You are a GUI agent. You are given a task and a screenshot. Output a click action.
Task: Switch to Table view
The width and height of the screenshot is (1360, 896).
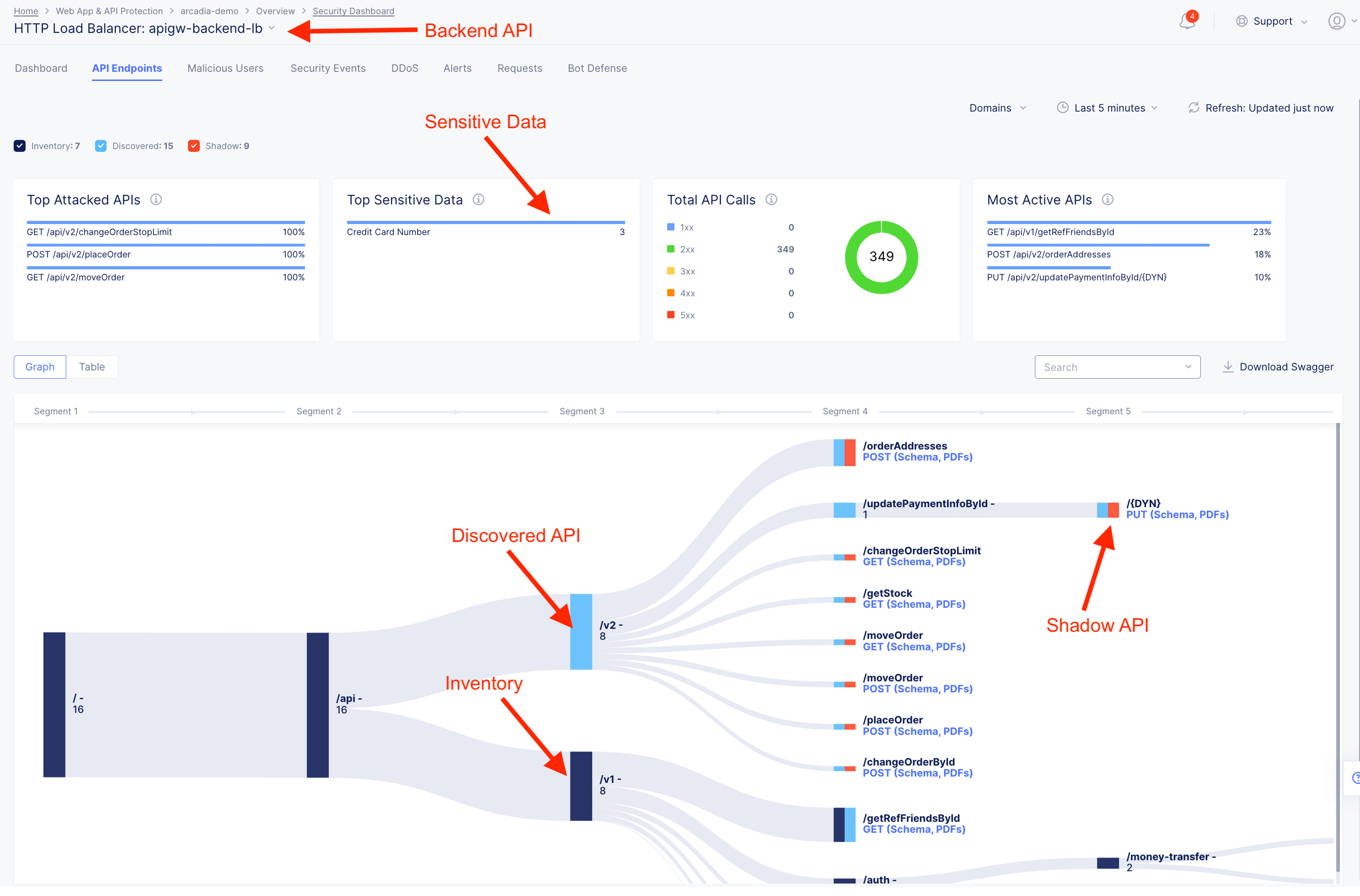(92, 367)
